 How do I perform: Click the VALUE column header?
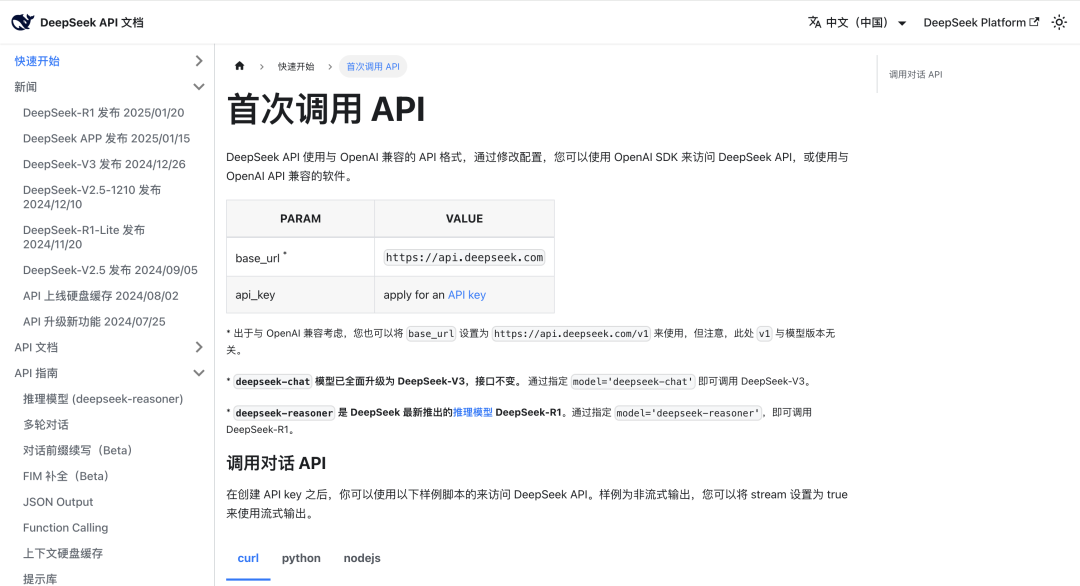[464, 218]
